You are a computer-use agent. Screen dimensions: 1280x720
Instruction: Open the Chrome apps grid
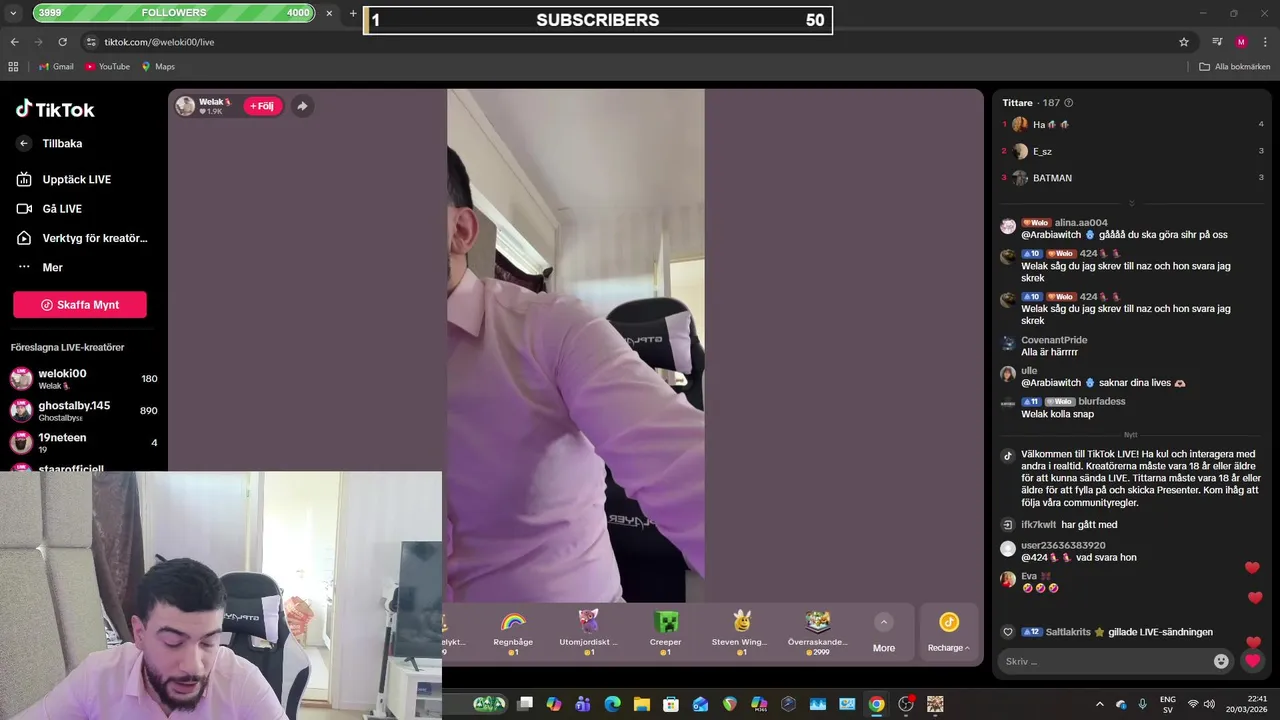pyautogui.click(x=13, y=67)
